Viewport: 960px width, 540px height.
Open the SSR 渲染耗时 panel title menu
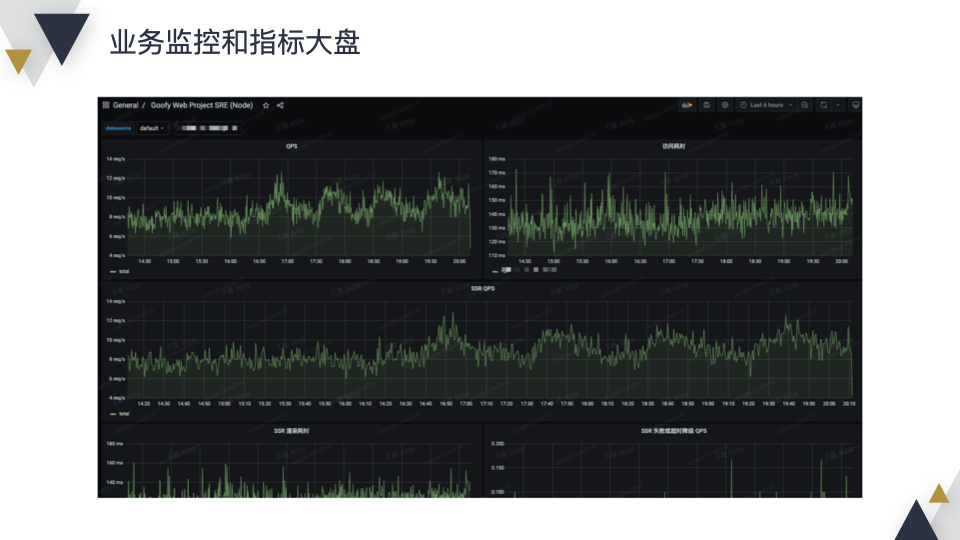[x=291, y=431]
